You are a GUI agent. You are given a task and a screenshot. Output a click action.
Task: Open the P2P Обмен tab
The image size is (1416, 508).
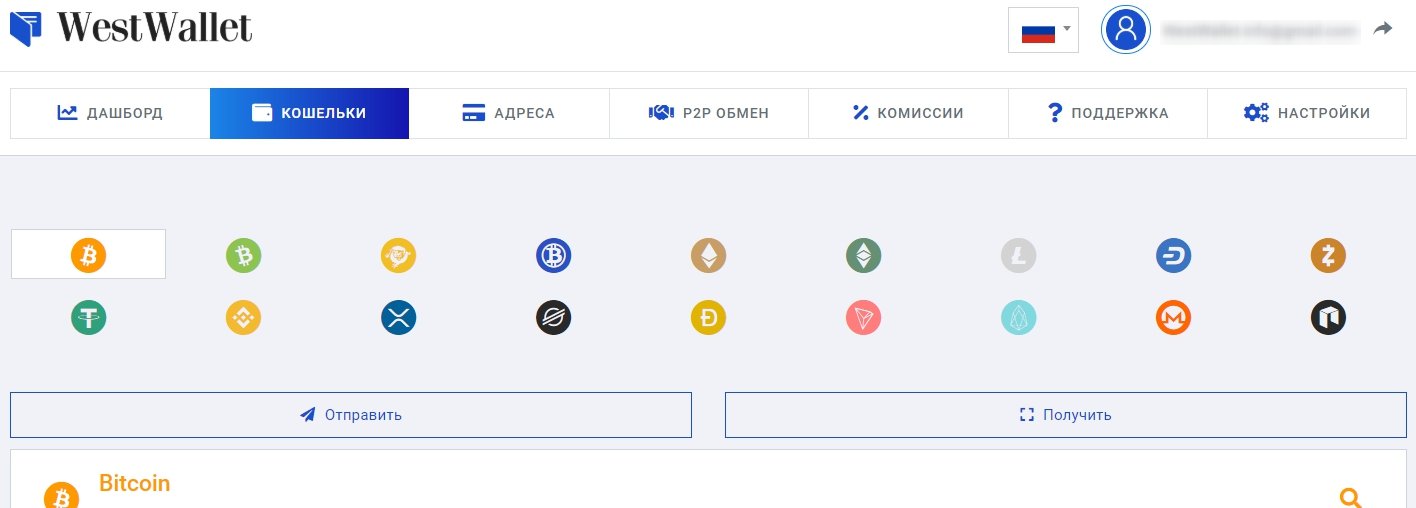pyautogui.click(x=709, y=113)
